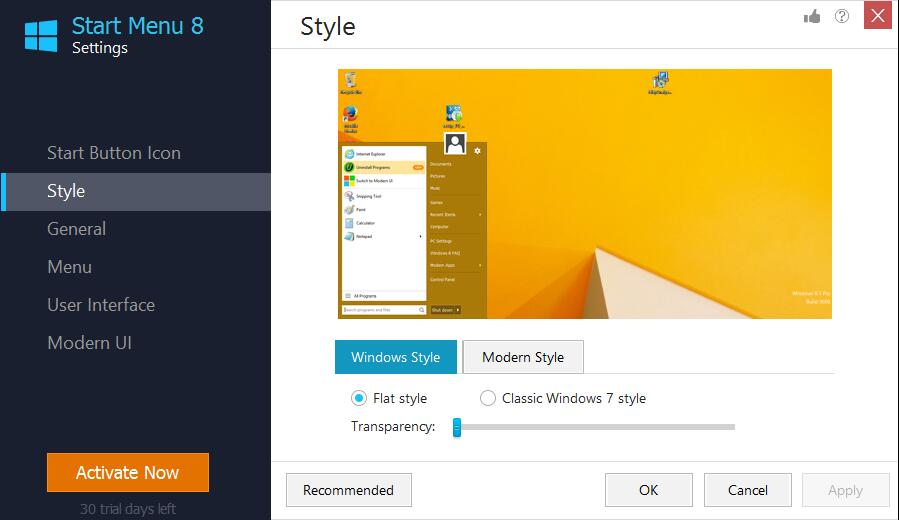This screenshot has height=520, width=899.
Task: Click the thumbs-up like icon
Action: click(x=812, y=17)
